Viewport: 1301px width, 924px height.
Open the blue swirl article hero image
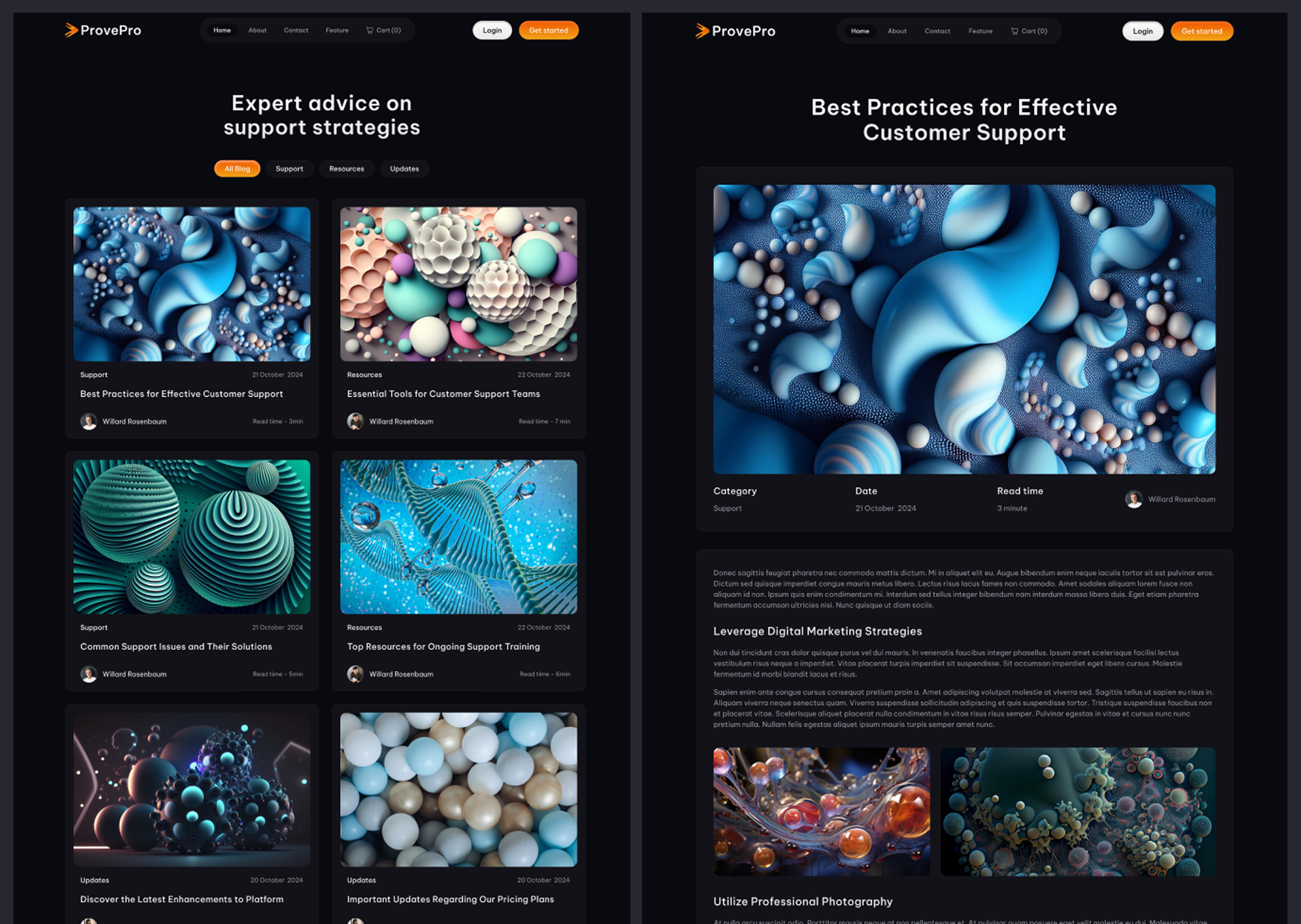[964, 329]
